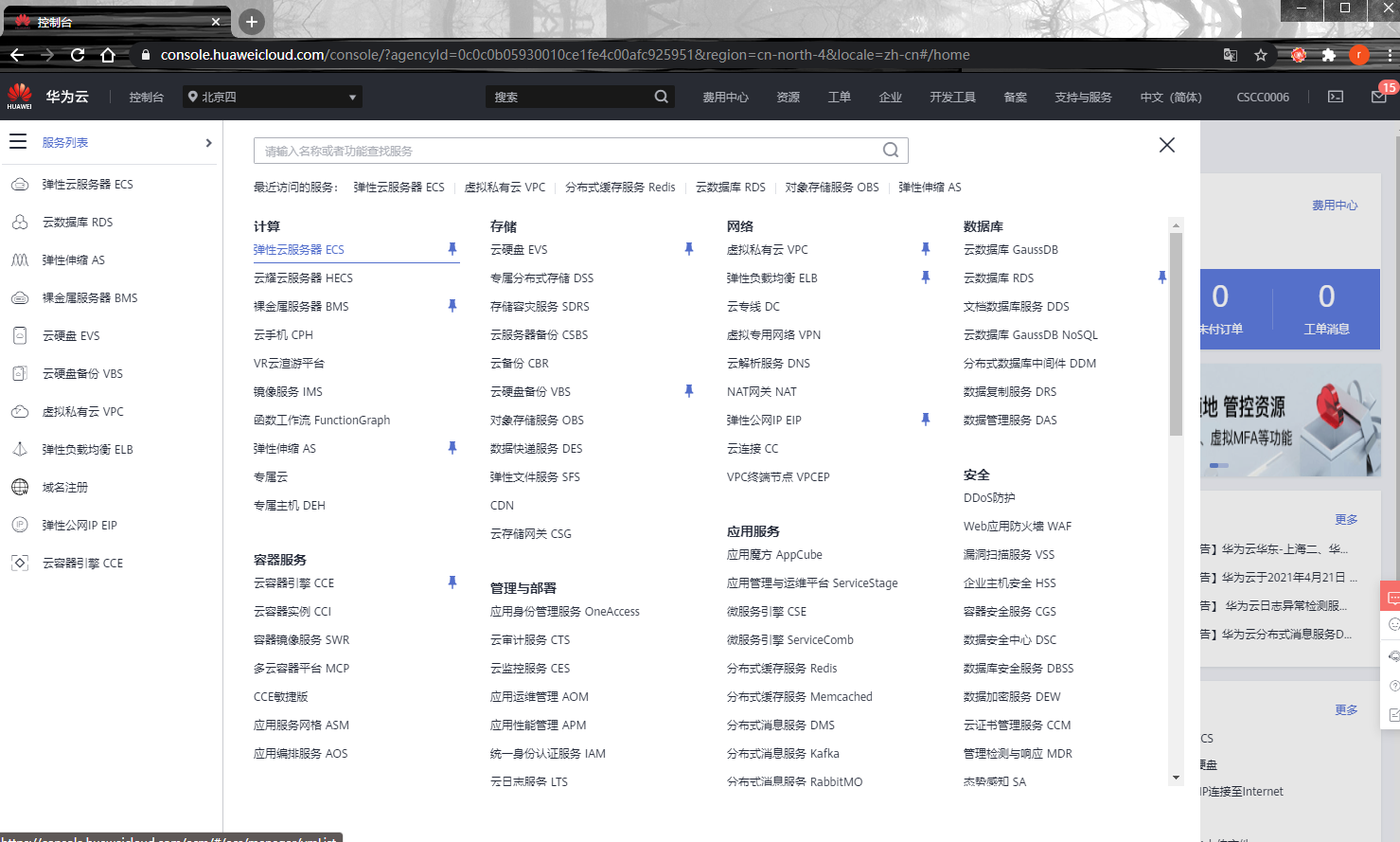Click the service list scrollbar down arrow
1400x842 pixels.
tap(1176, 778)
